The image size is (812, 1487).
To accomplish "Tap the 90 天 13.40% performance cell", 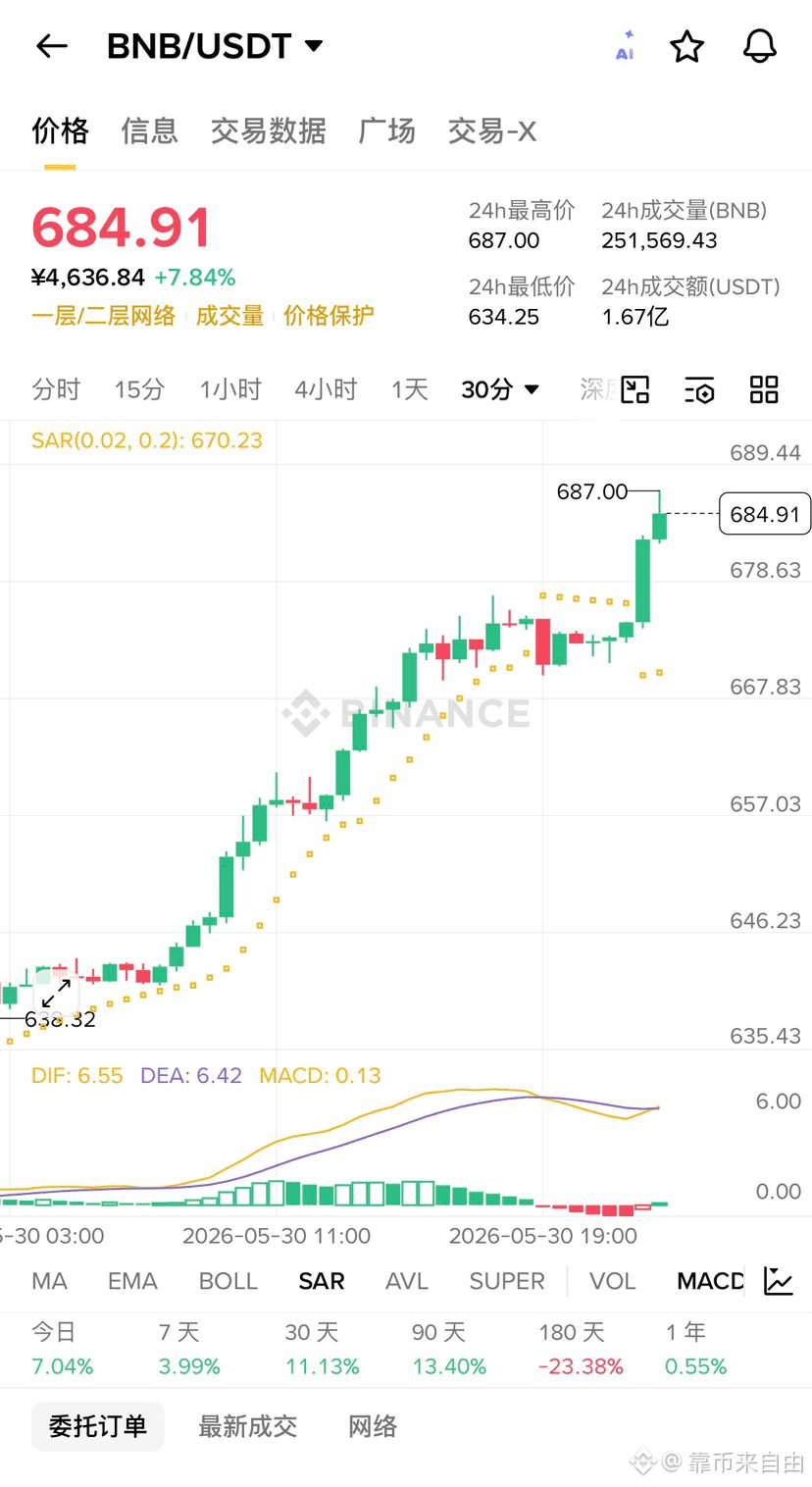I will [449, 1349].
